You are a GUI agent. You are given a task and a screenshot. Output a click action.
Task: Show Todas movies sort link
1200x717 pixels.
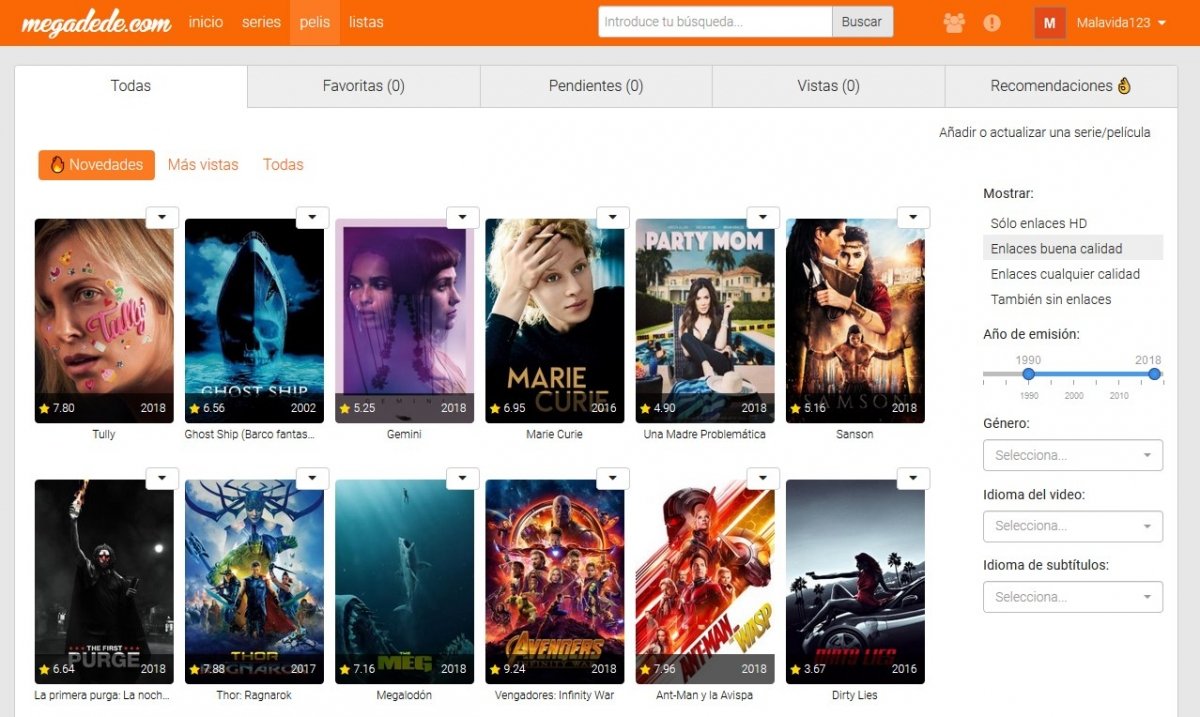[x=283, y=165]
